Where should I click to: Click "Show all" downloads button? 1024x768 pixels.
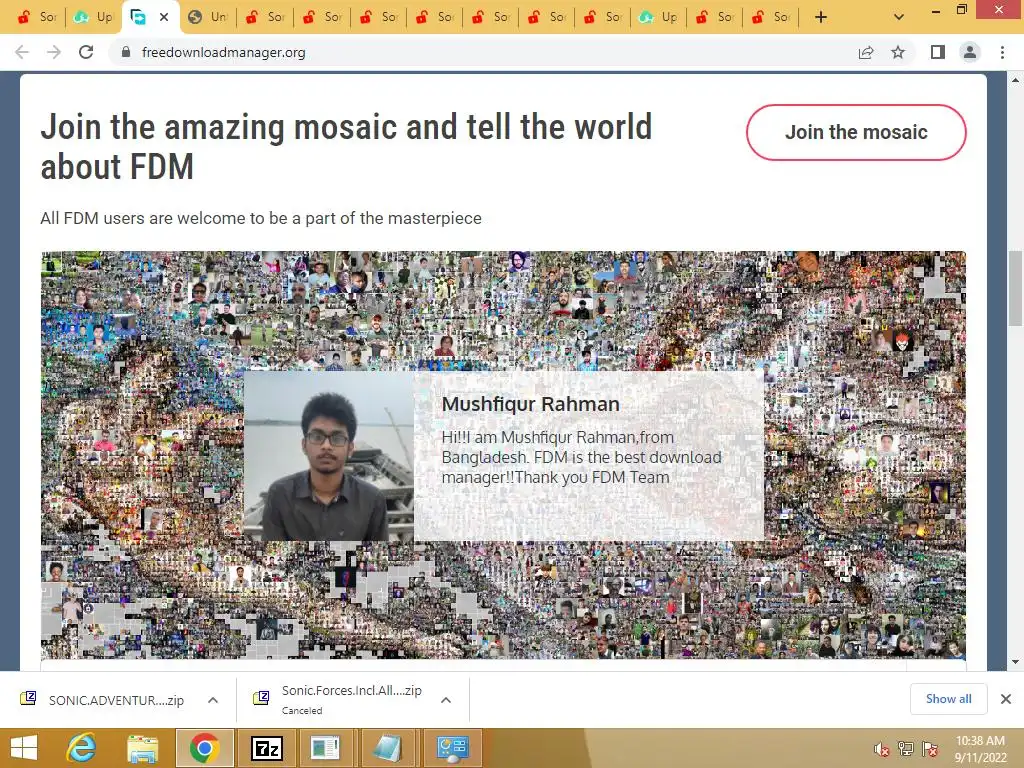click(x=948, y=699)
